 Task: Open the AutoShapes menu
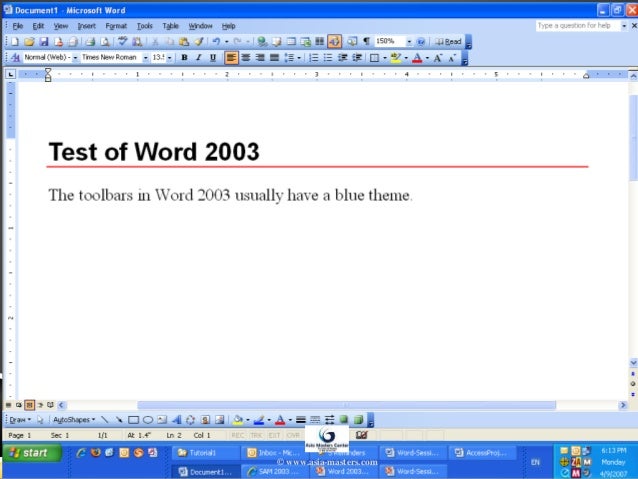[74, 420]
